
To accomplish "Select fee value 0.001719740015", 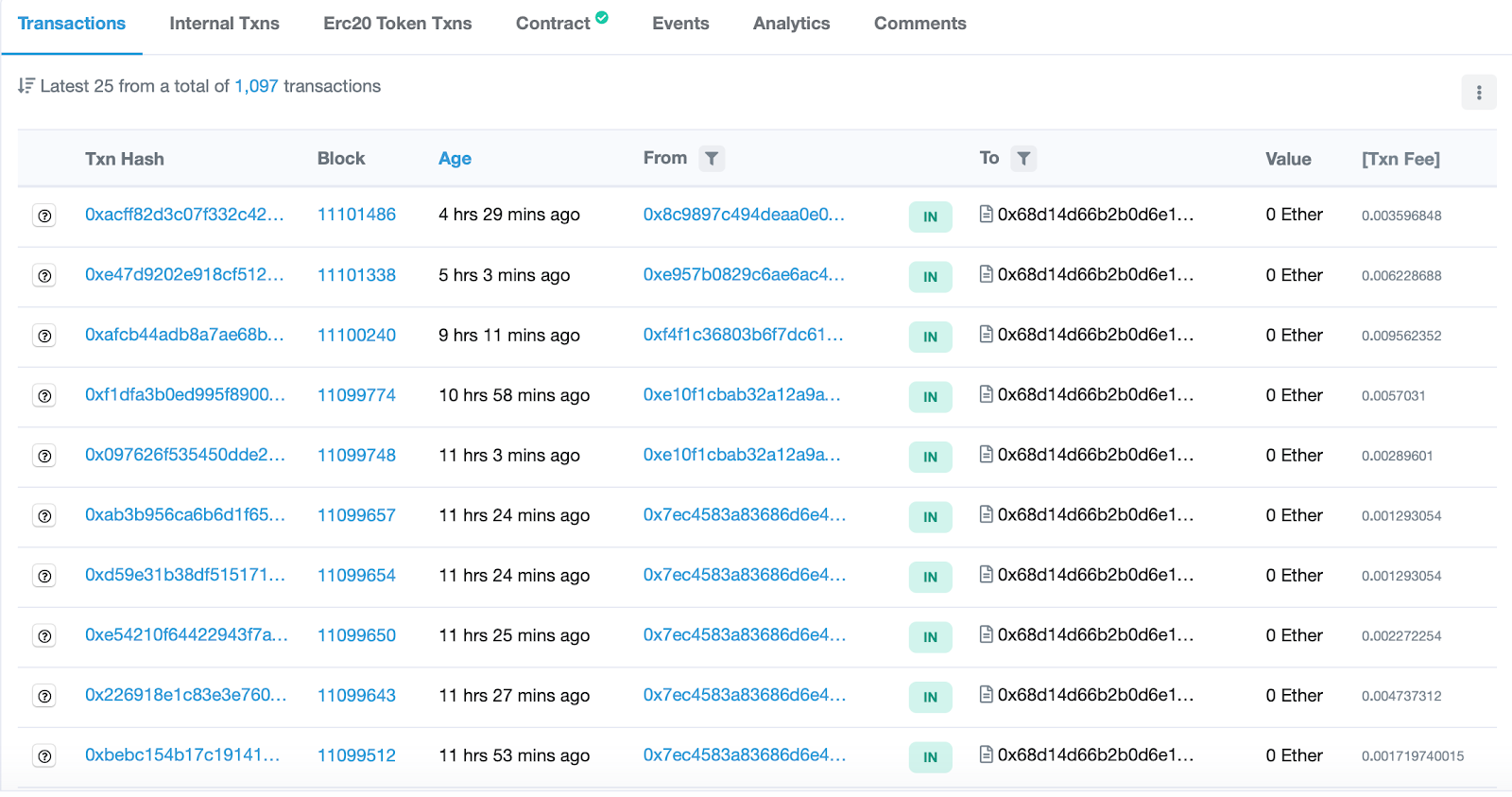I will click(x=1413, y=756).
